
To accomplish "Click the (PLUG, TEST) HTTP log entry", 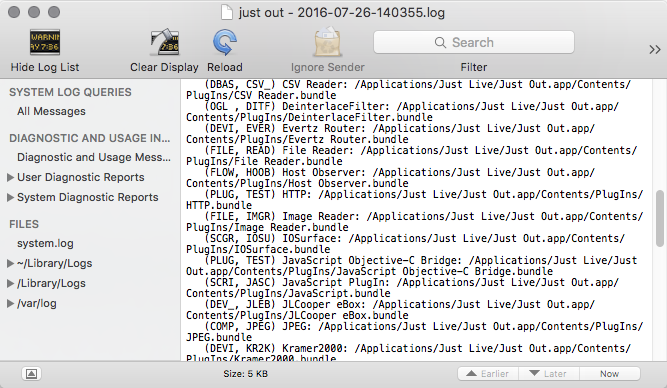I will pyautogui.click(x=414, y=200).
